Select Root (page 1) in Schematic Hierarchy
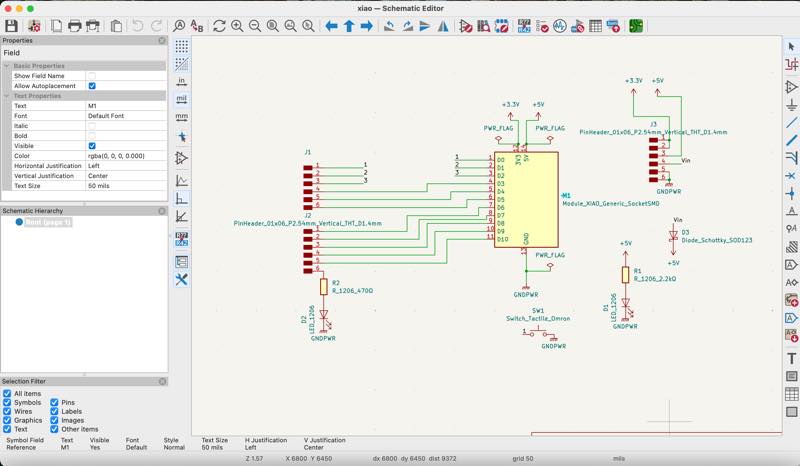800x466 pixels. [x=48, y=222]
